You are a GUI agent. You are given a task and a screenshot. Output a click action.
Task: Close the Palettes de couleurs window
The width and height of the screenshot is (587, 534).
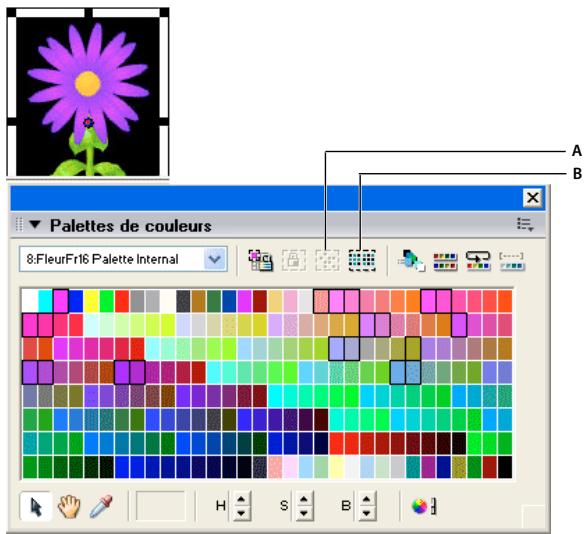tap(533, 197)
